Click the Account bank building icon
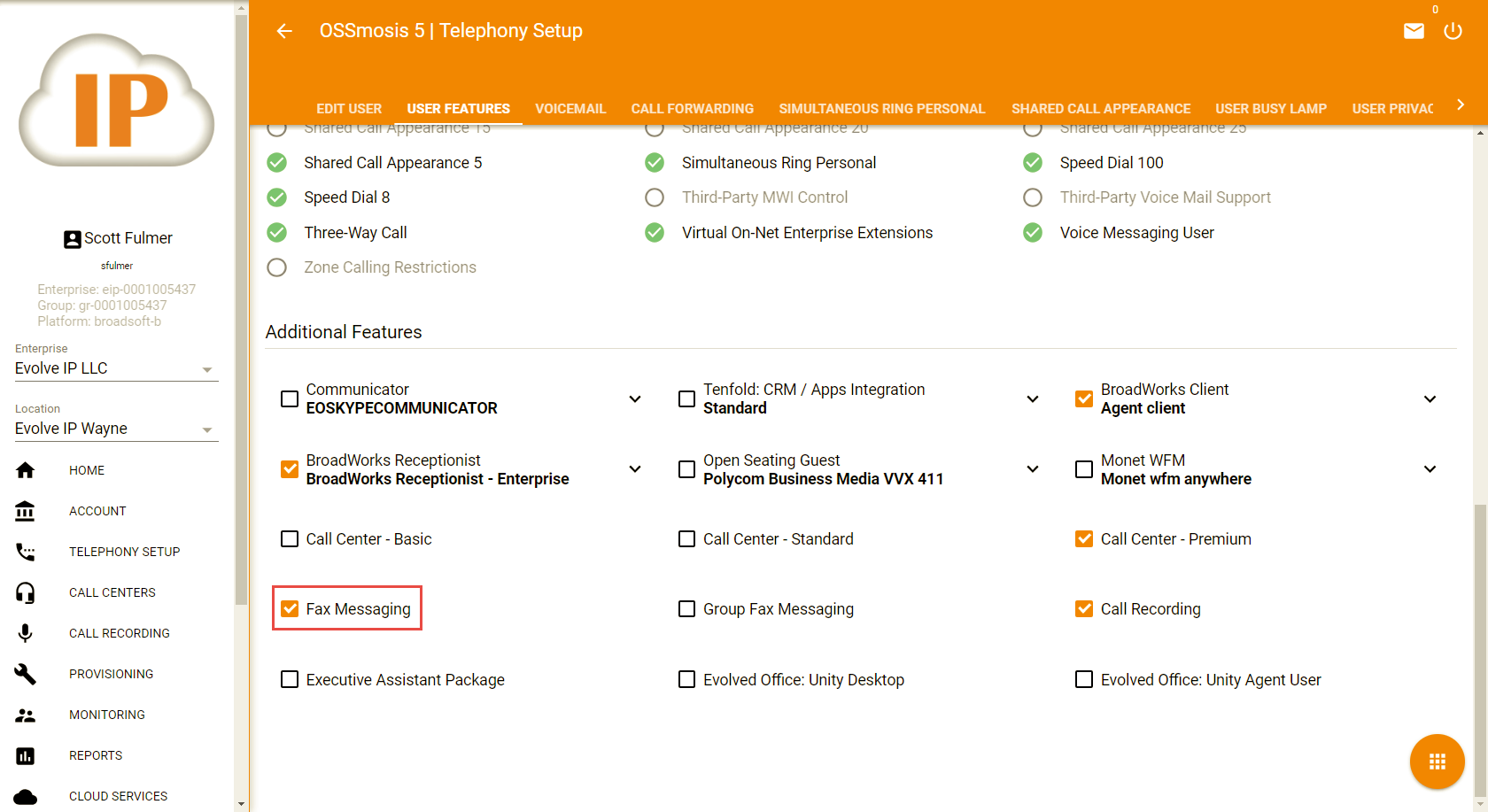 26,511
